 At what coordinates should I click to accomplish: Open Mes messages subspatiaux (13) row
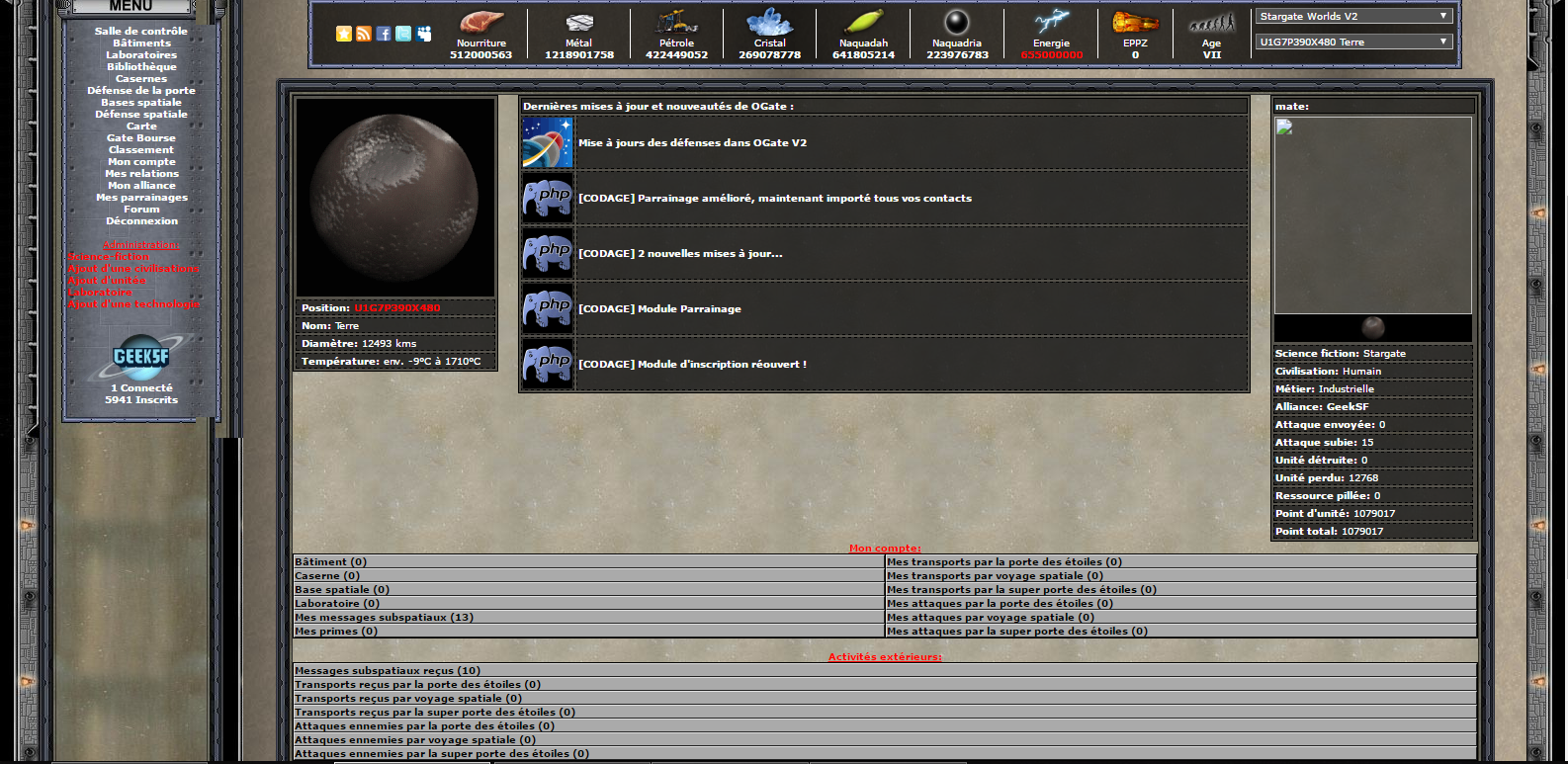coord(588,617)
